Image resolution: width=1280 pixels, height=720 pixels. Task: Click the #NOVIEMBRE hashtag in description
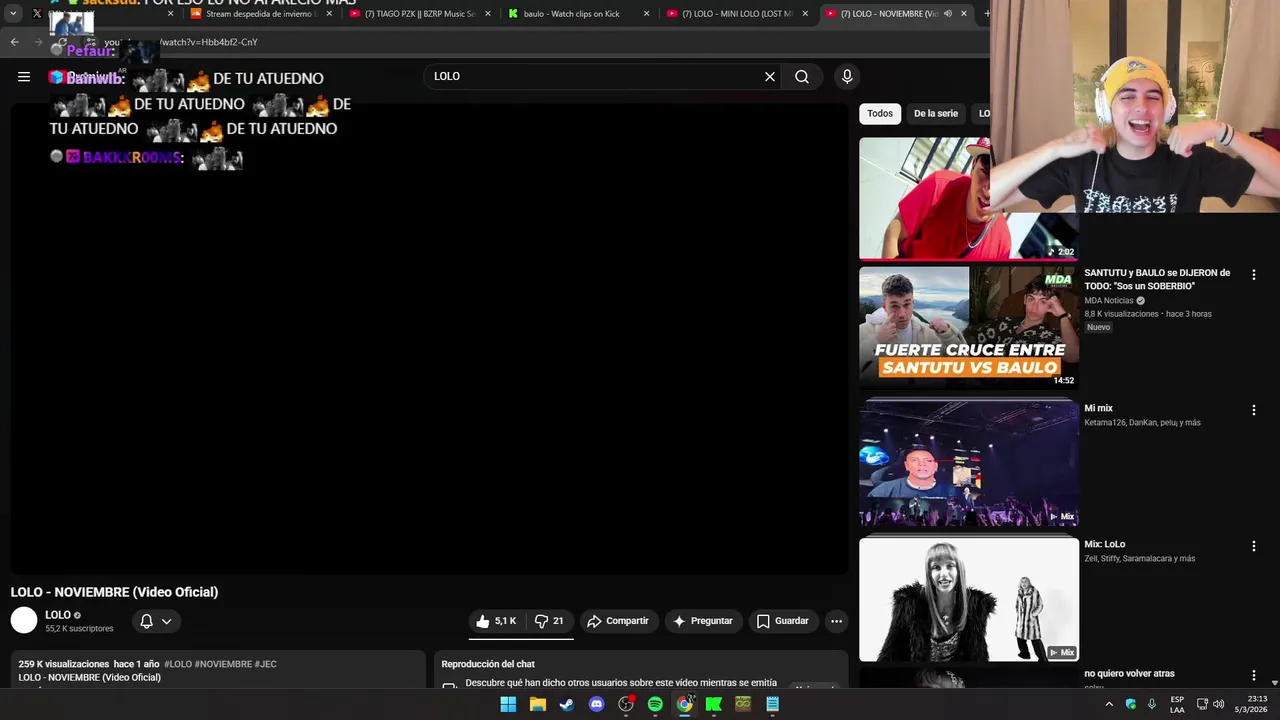223,664
